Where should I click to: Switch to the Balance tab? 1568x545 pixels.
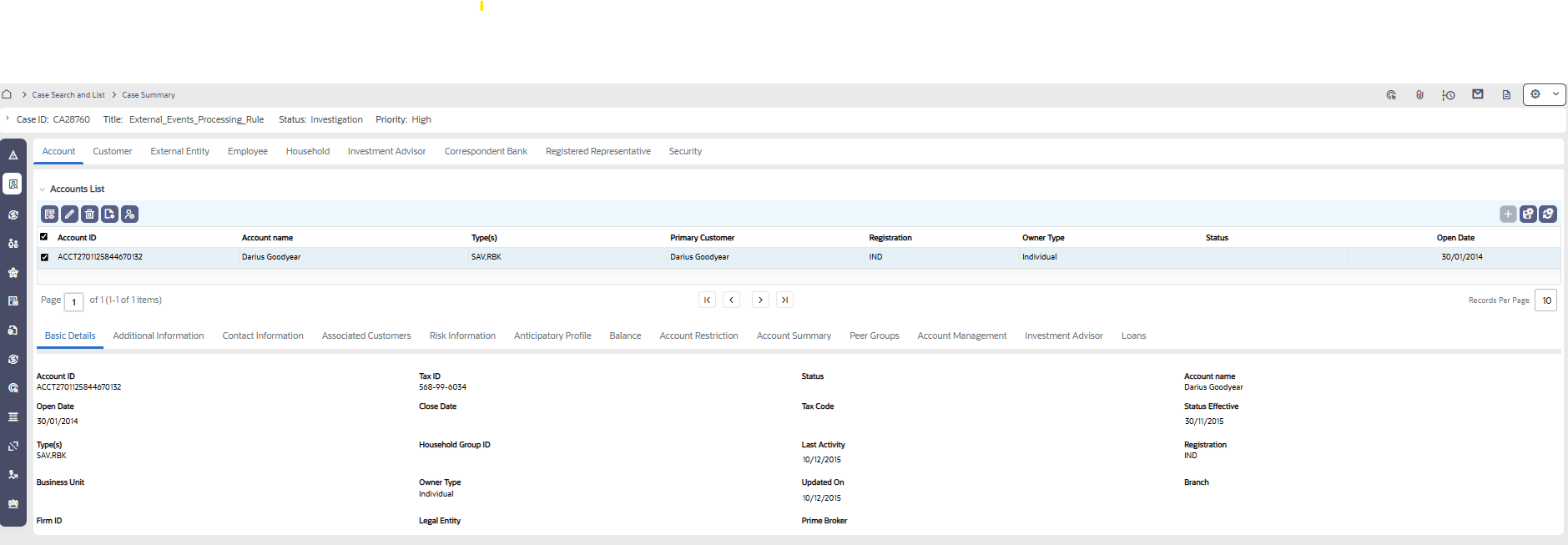click(x=625, y=336)
